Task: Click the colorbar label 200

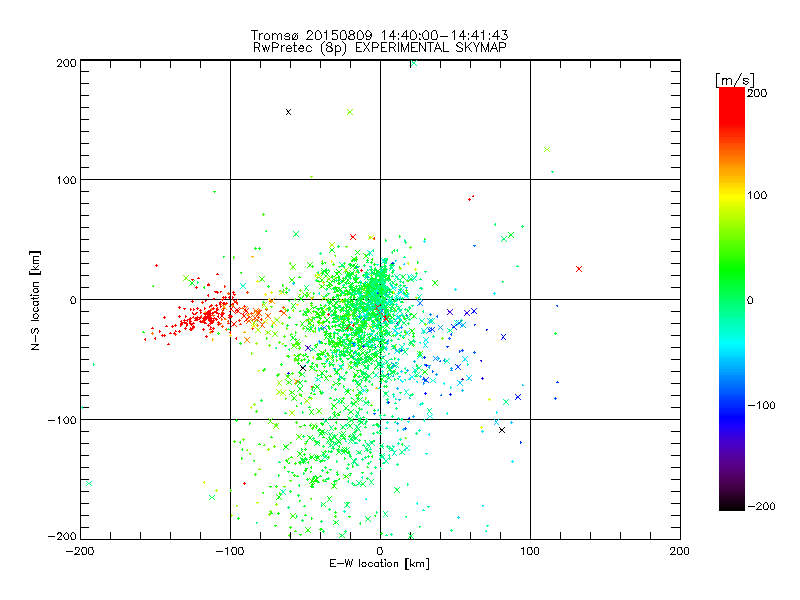Action: (757, 93)
